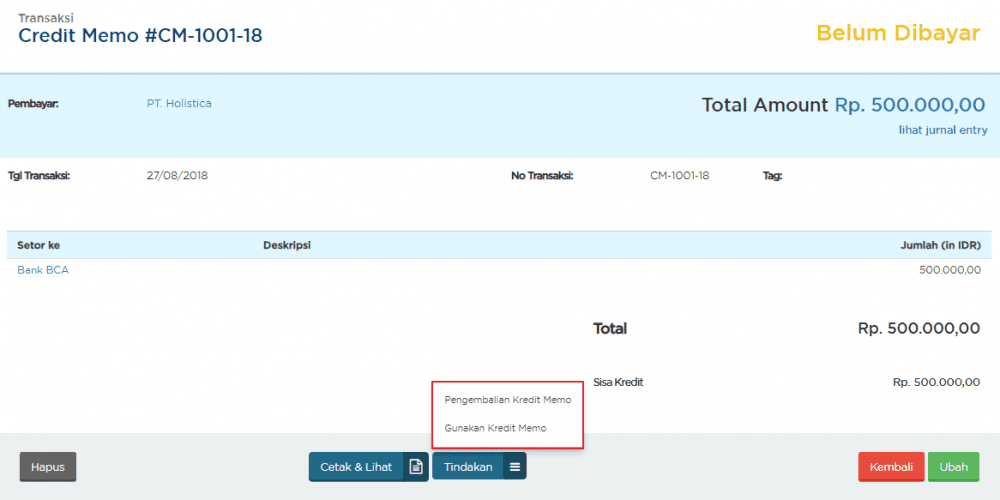Click the Credit Memo #CM-1001-18 title
This screenshot has width=1000, height=500.
coord(140,36)
